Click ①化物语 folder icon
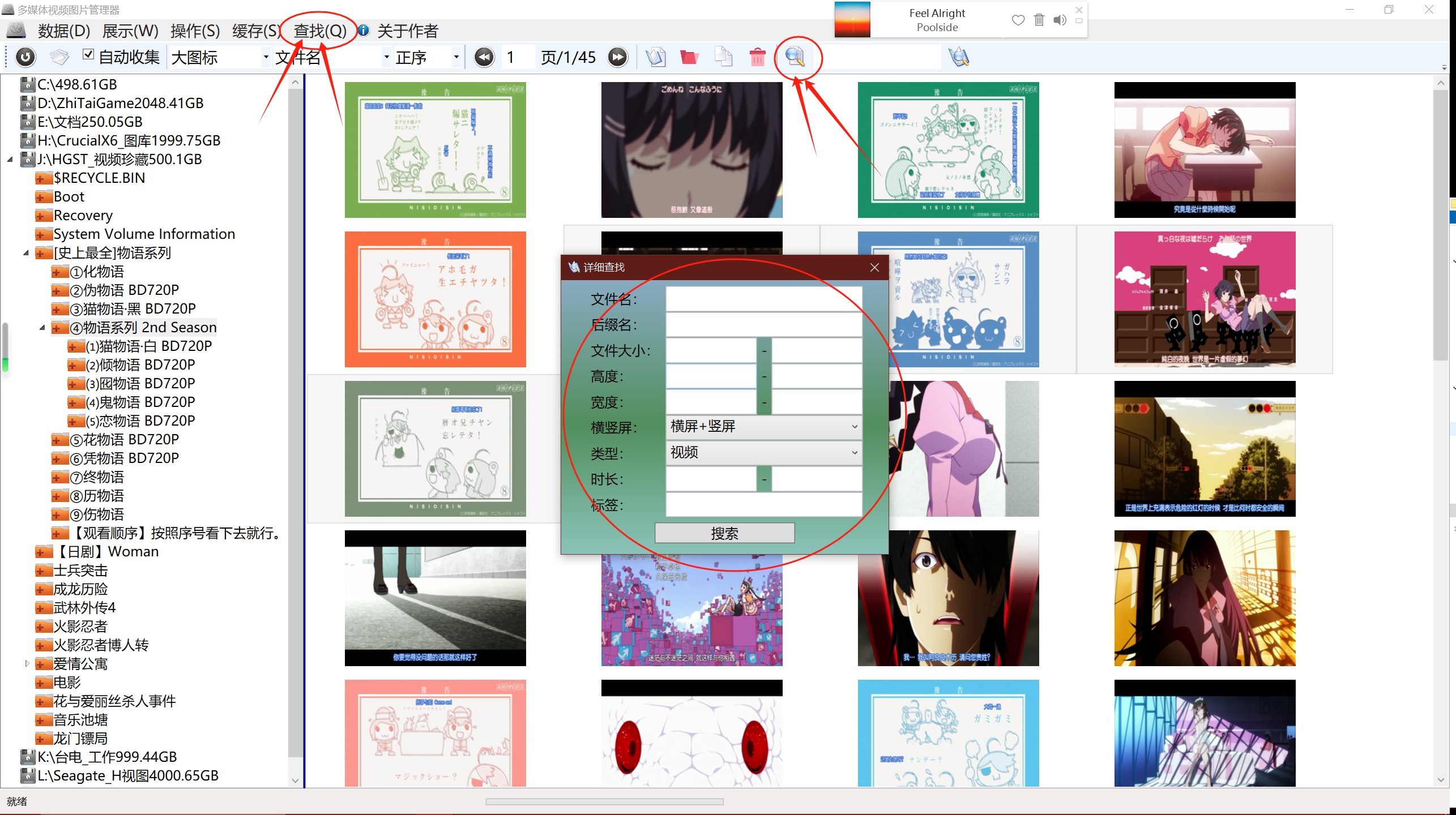 pos(59,272)
